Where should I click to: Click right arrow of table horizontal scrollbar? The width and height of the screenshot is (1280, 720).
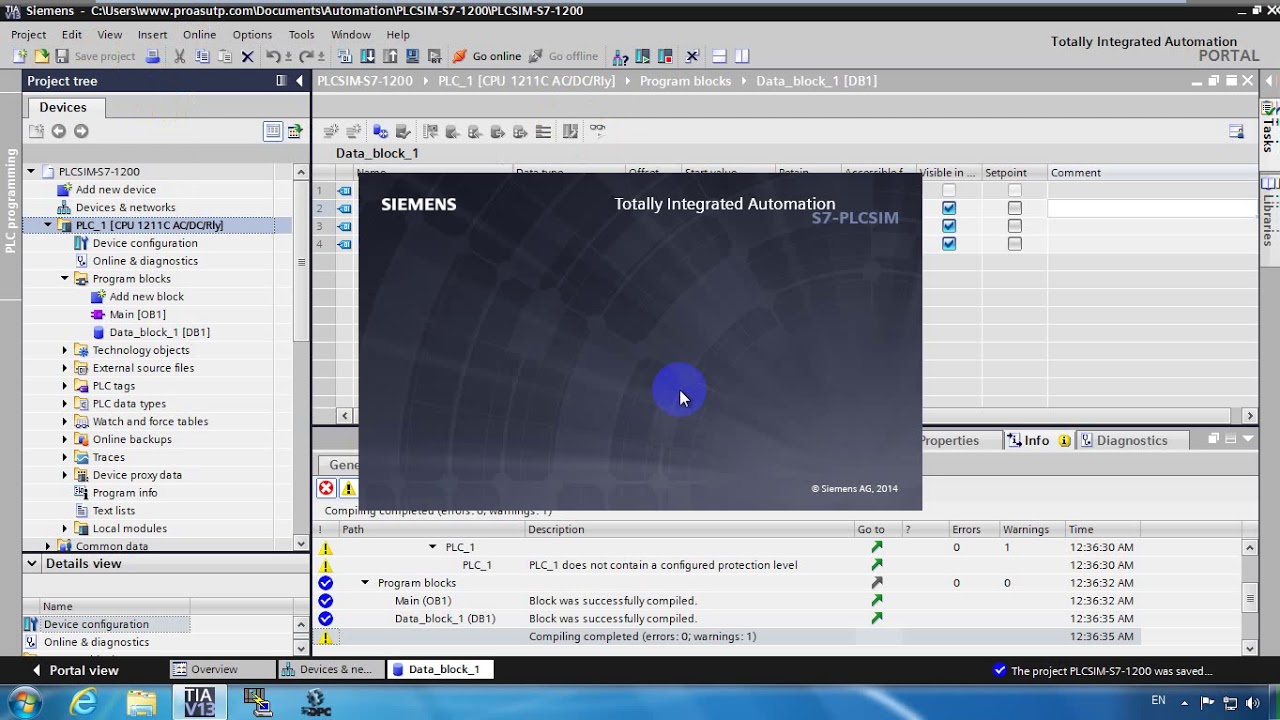click(1249, 416)
